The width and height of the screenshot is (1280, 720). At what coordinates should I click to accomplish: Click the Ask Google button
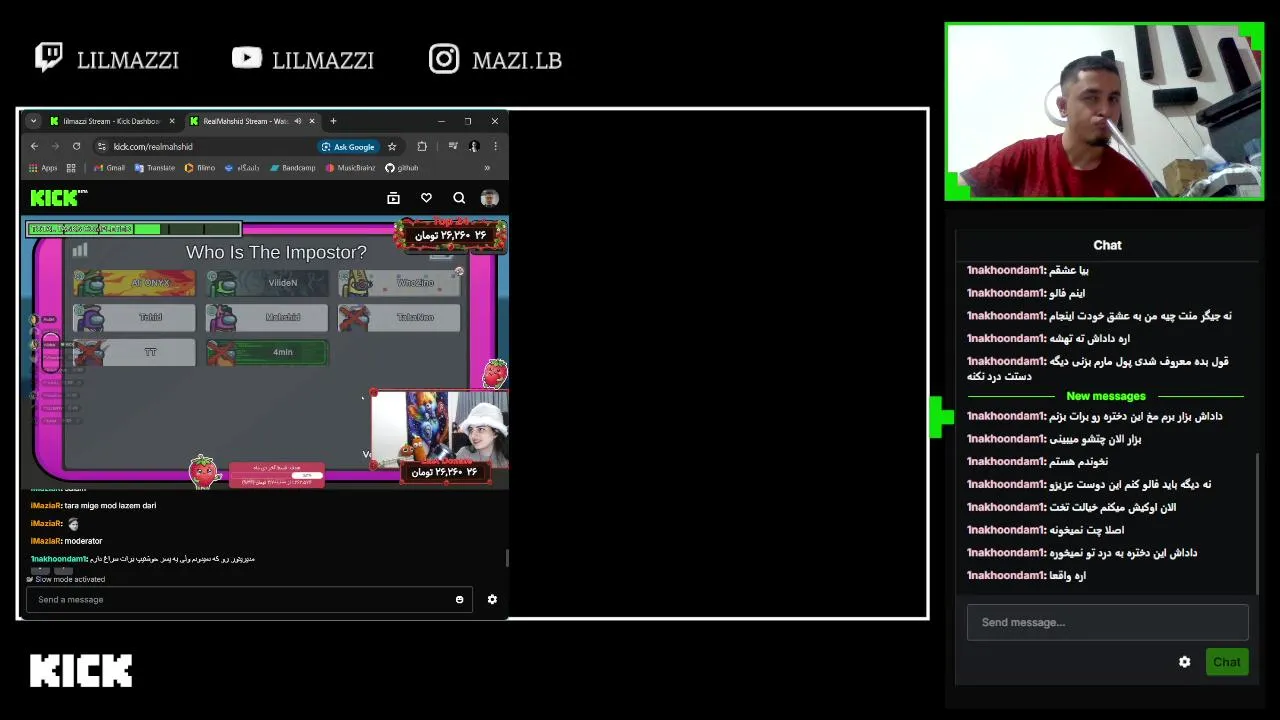pyautogui.click(x=349, y=146)
